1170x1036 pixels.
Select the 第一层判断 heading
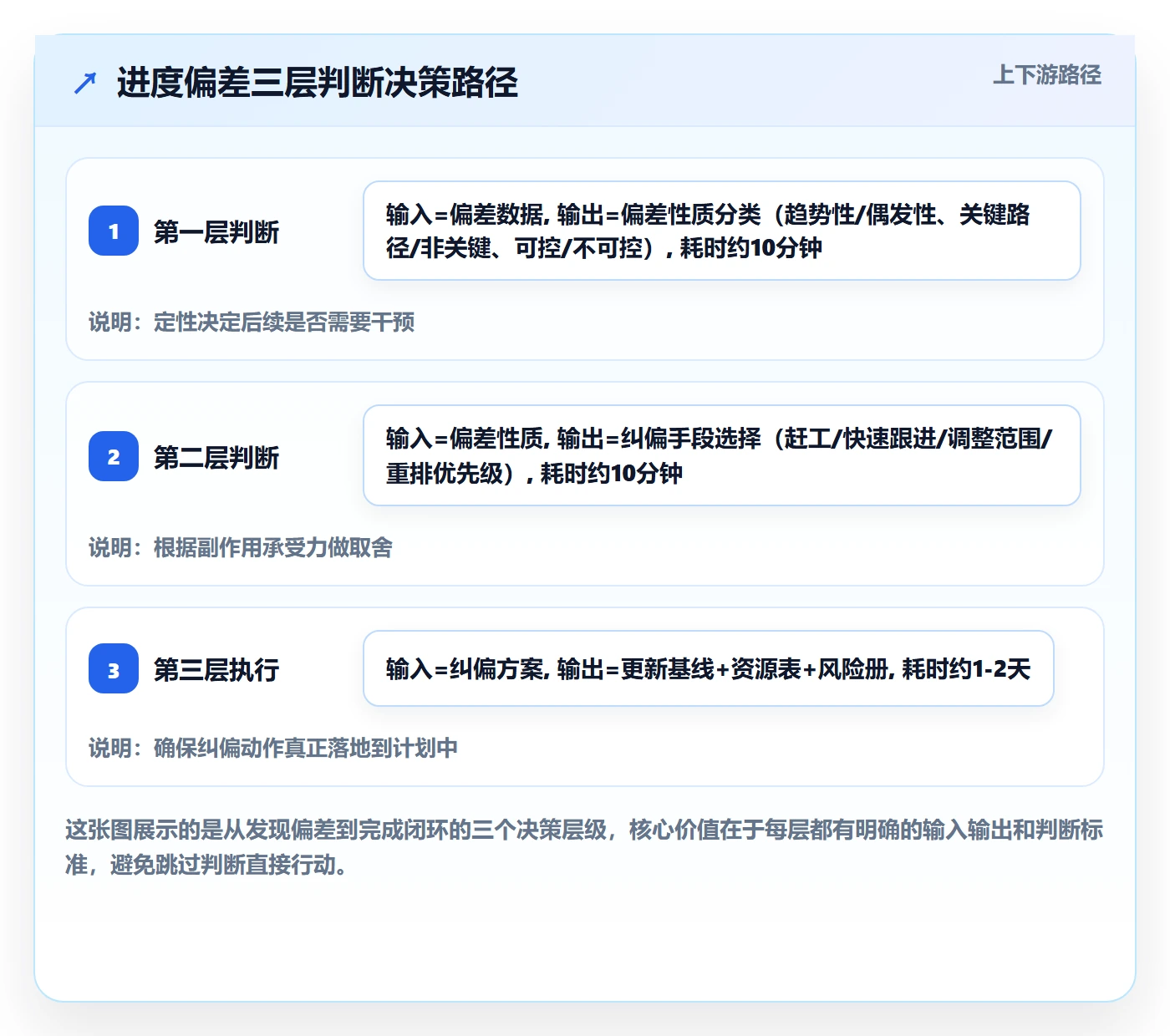[x=216, y=232]
